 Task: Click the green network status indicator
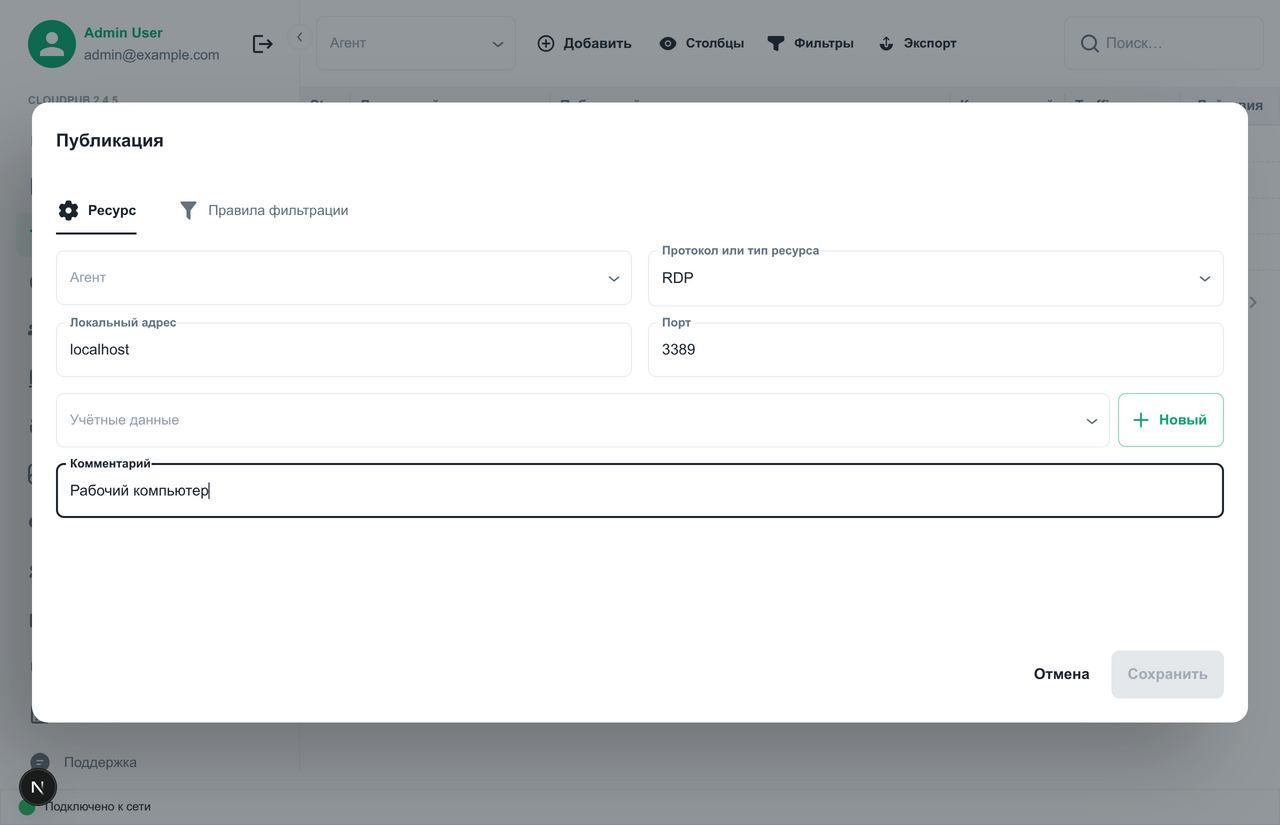tap(27, 807)
